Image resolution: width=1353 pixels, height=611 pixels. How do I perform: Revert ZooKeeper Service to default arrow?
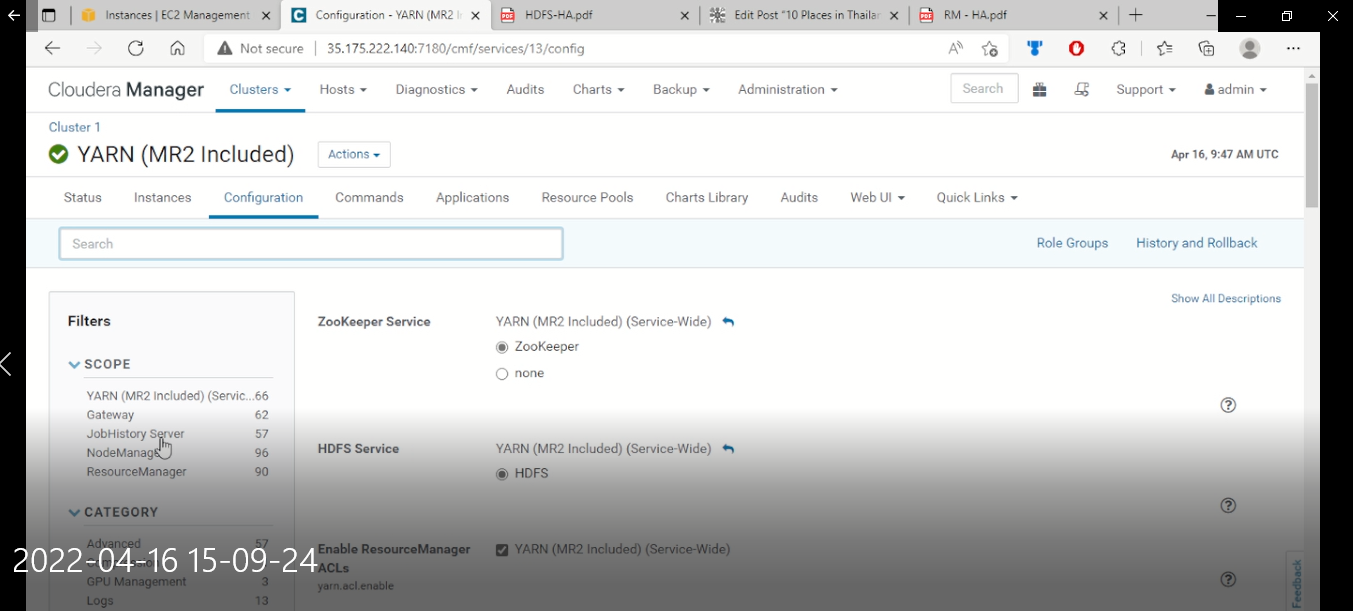[728, 322]
